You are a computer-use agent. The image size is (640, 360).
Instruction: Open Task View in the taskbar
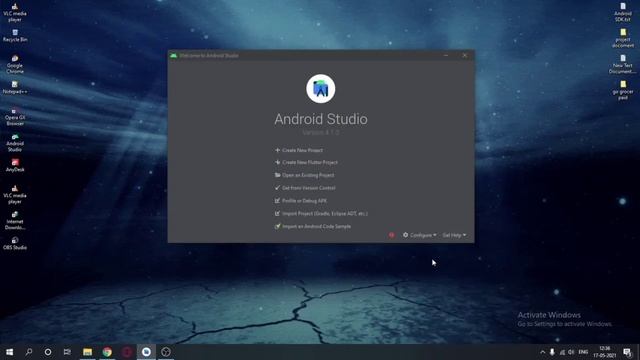tap(67, 352)
